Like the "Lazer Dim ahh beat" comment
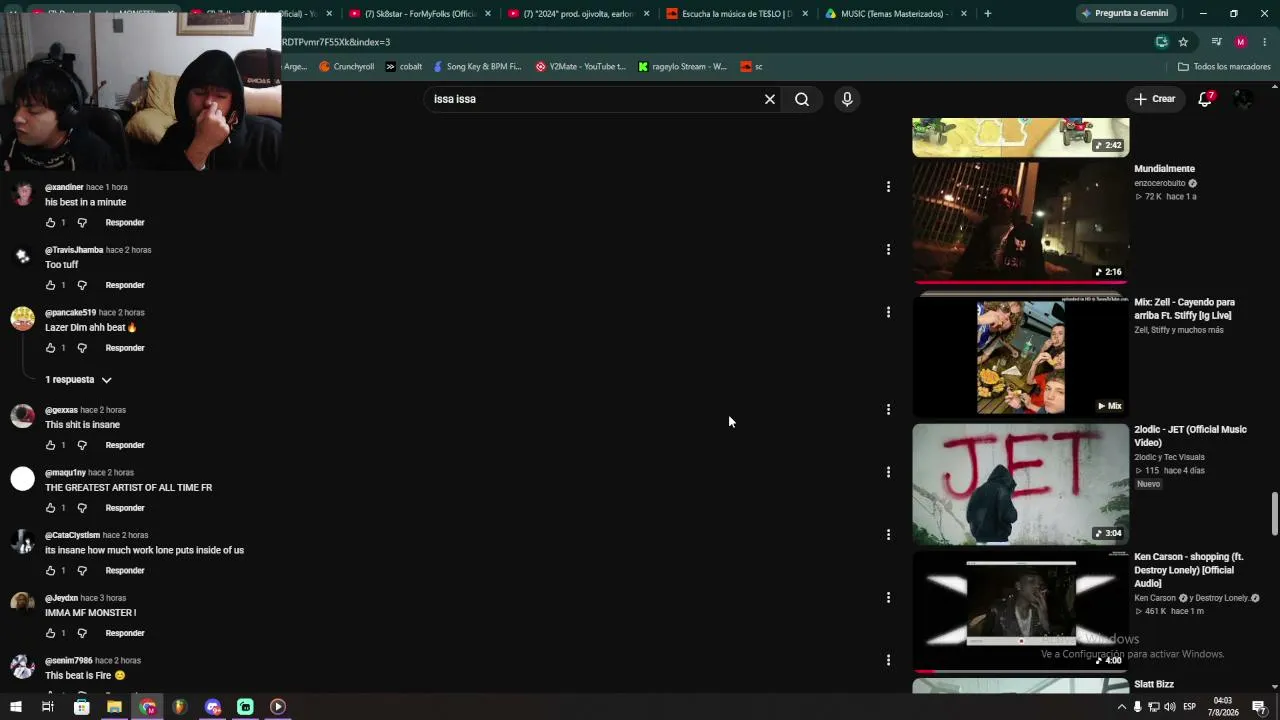The width and height of the screenshot is (1280, 720). pyautogui.click(x=50, y=348)
